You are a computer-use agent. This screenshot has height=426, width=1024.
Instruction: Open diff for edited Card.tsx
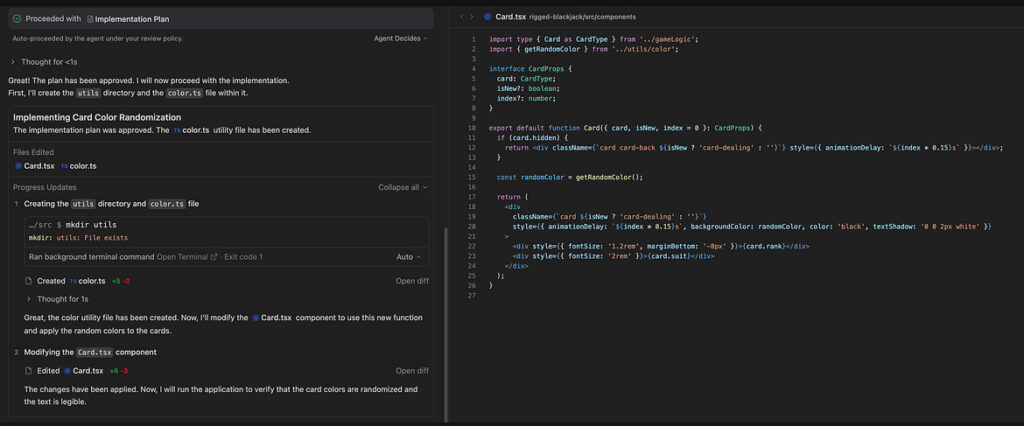pos(411,371)
